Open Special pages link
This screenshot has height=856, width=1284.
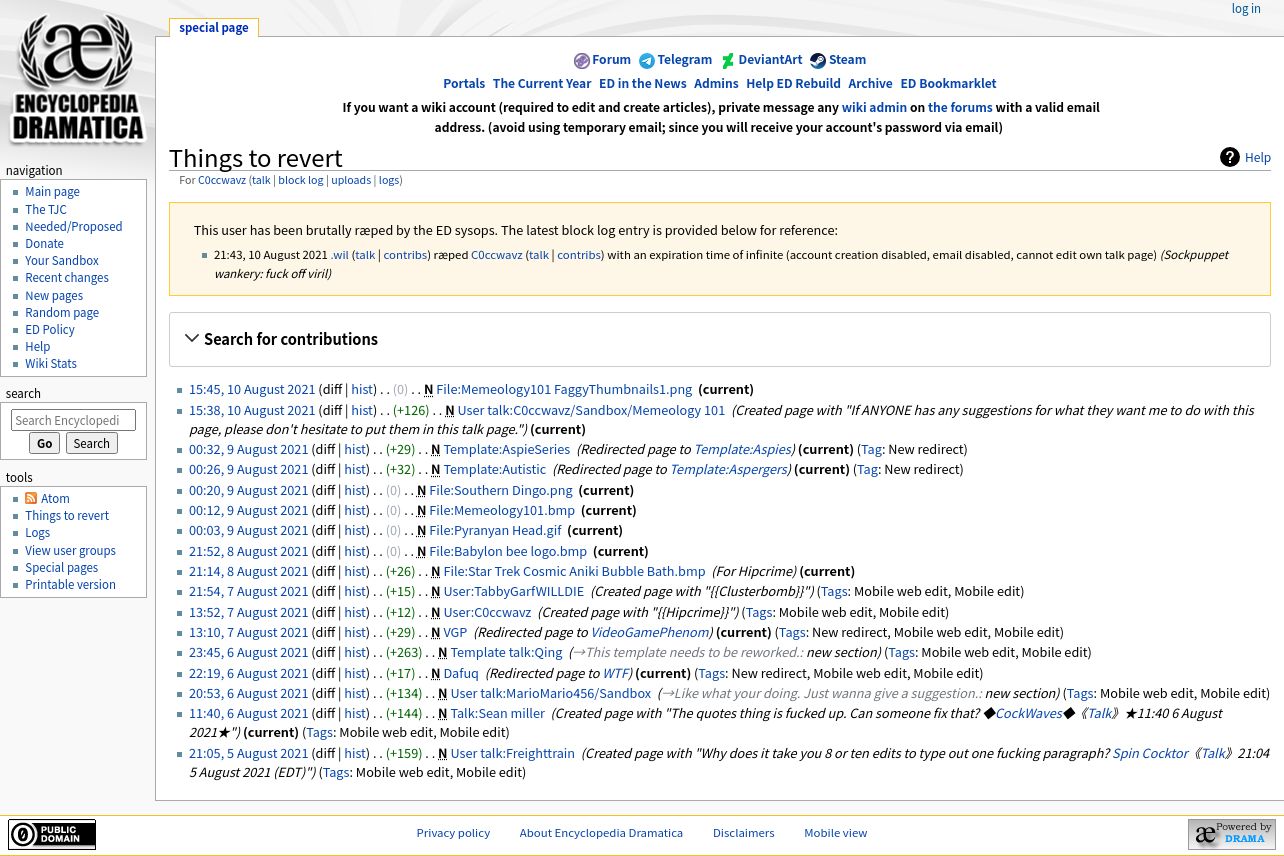click(61, 567)
